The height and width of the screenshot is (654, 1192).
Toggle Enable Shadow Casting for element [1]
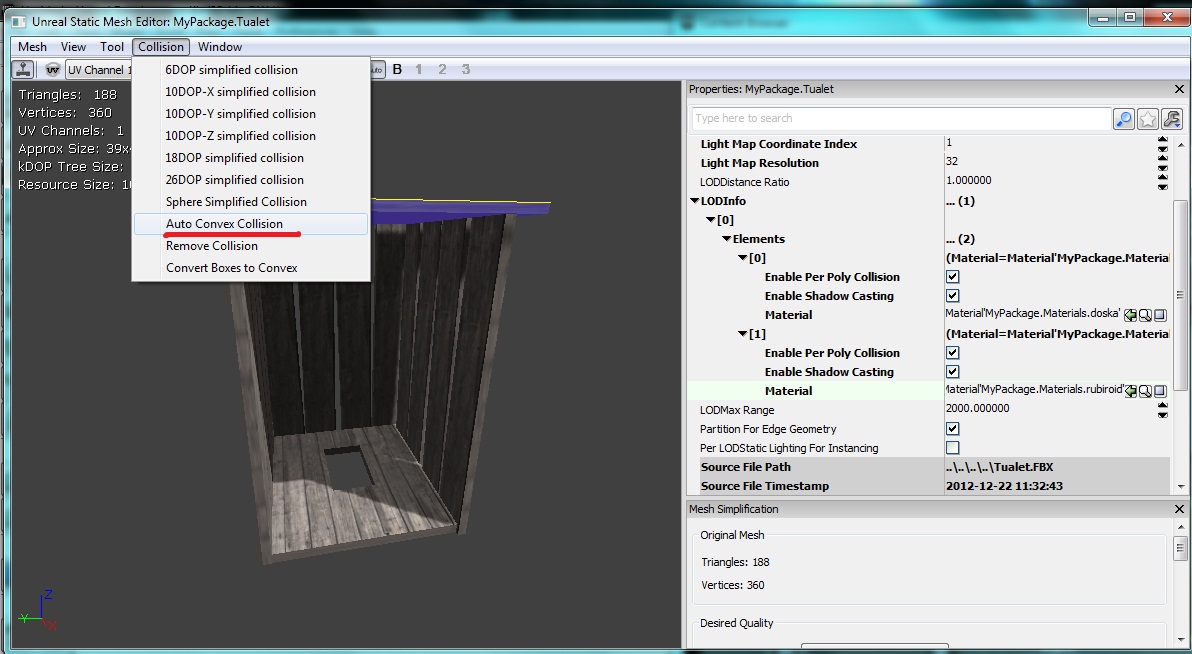(952, 372)
